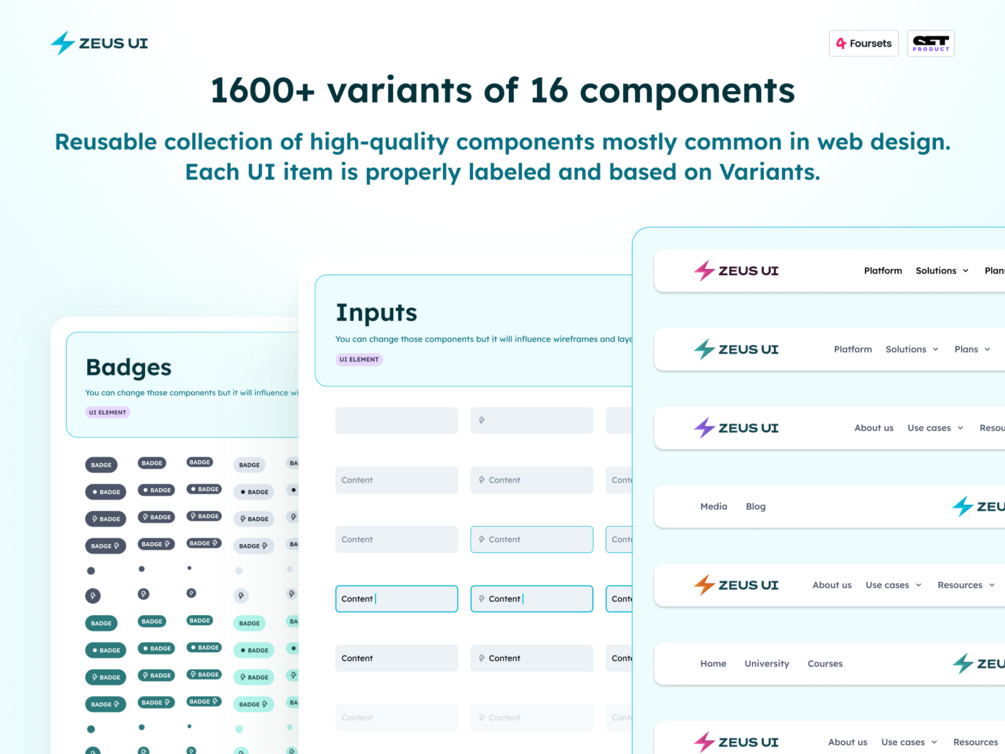Image resolution: width=1005 pixels, height=754 pixels.
Task: Click light grey BADGE pill with leading dot
Action: tap(254, 492)
